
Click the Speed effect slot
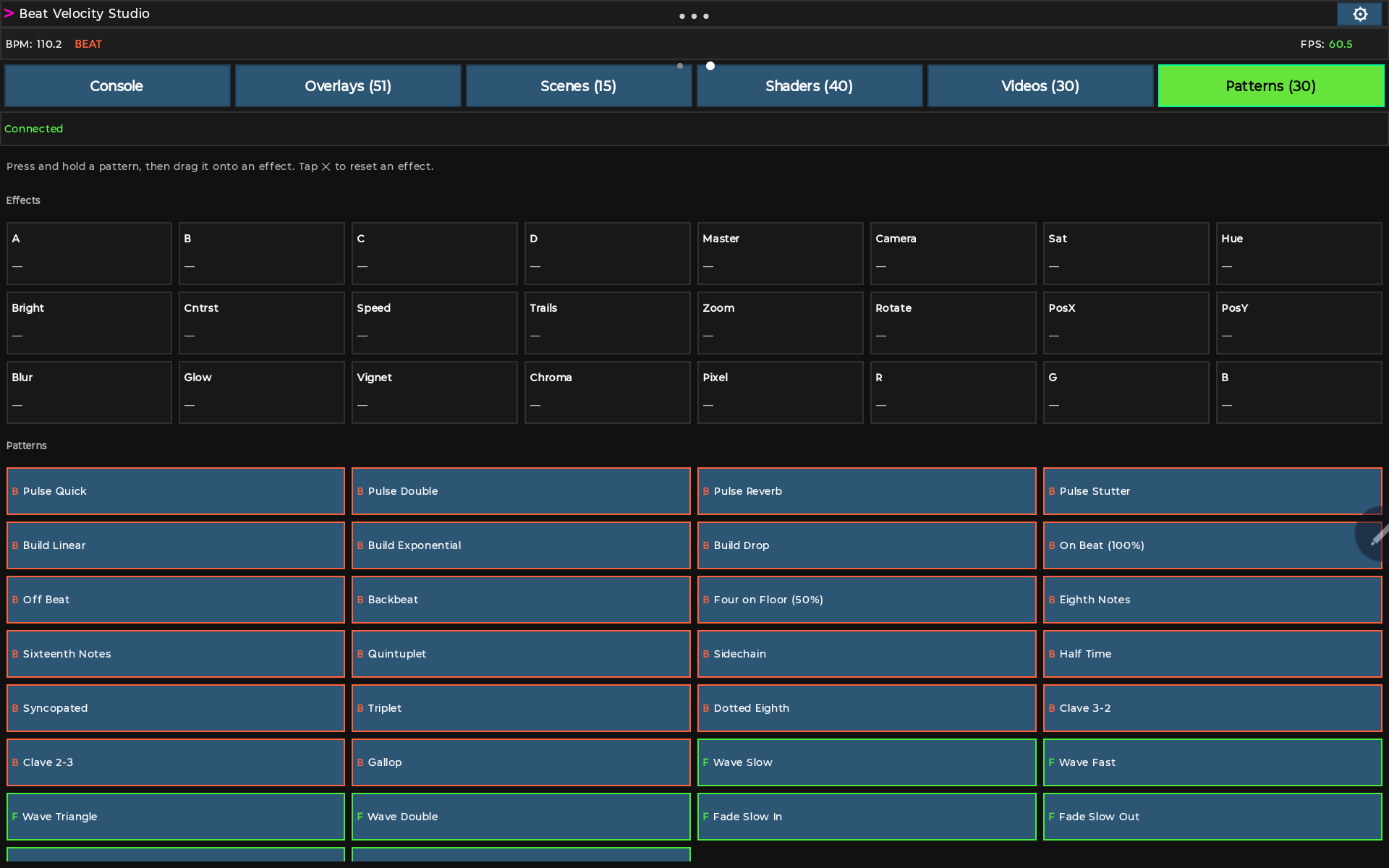coord(434,323)
